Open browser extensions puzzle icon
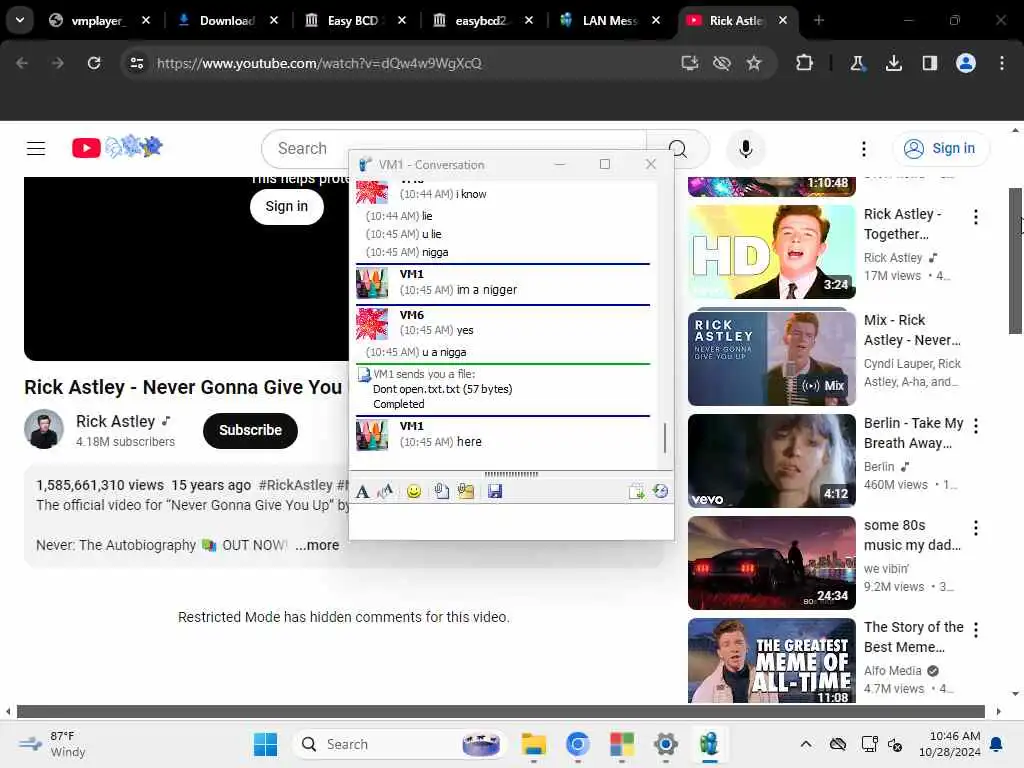 click(805, 63)
